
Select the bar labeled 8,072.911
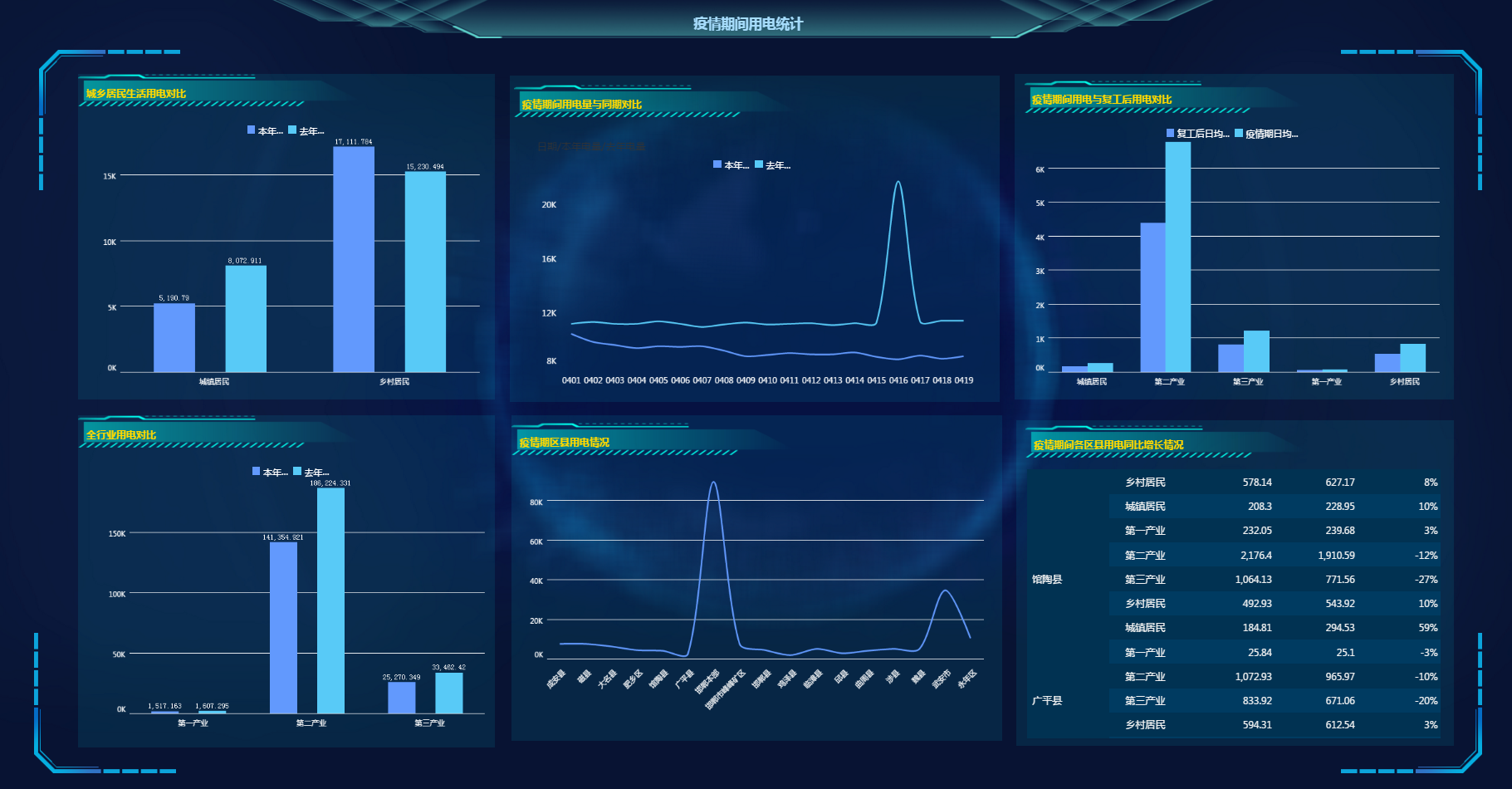(246, 318)
